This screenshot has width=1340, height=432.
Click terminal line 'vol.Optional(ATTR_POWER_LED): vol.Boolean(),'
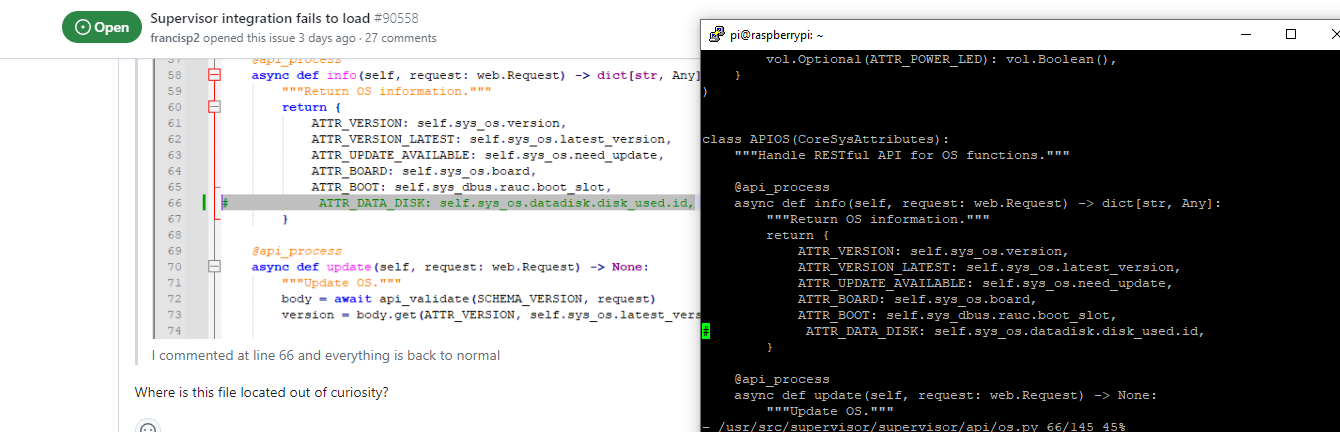(941, 59)
